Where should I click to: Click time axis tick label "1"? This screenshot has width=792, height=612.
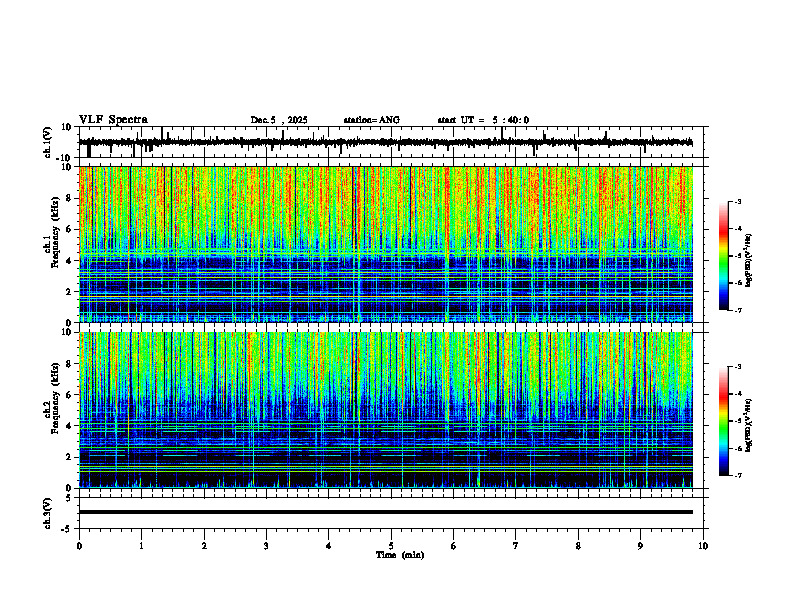coord(141,546)
